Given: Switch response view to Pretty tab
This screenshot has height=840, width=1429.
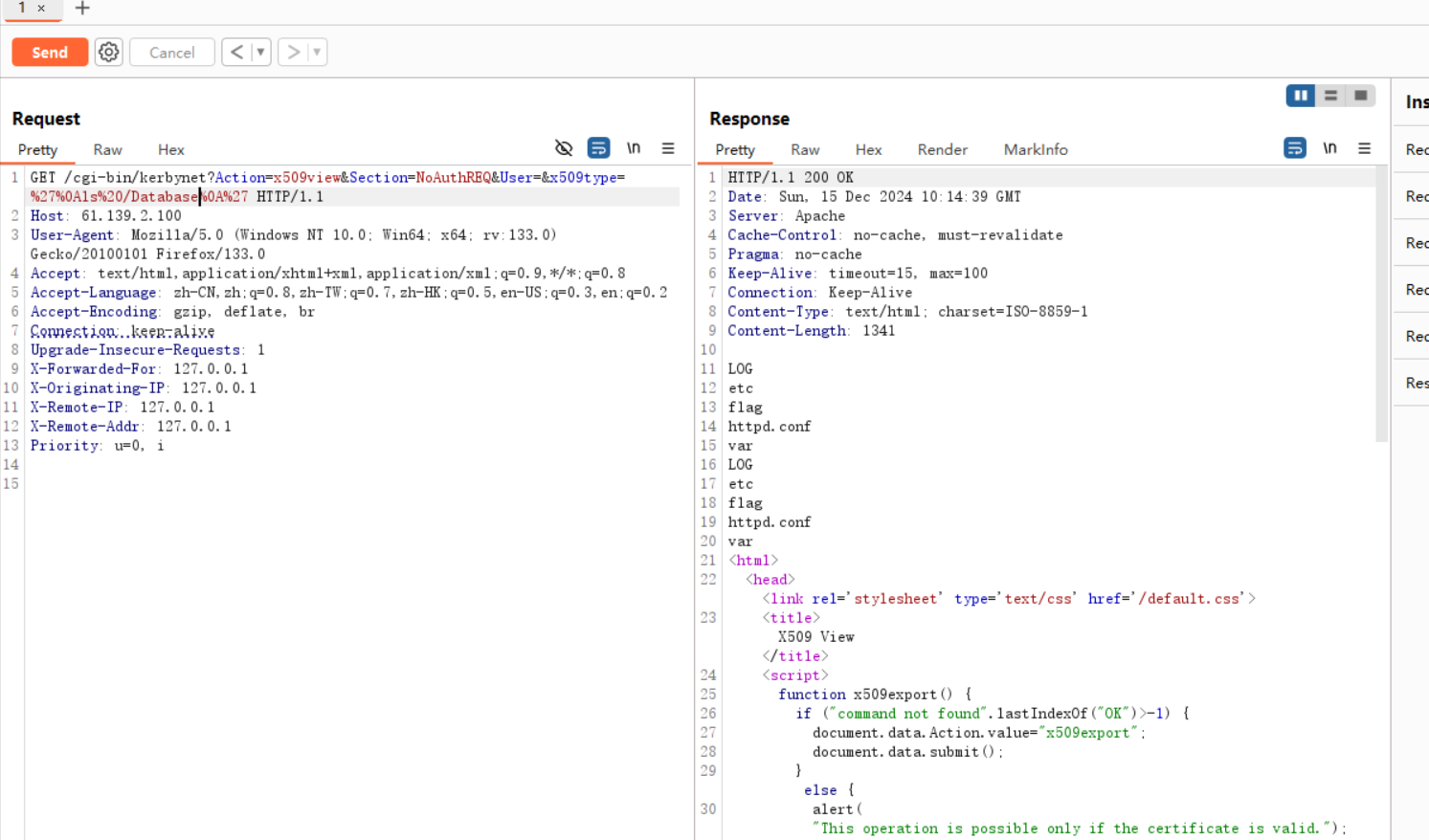Looking at the screenshot, I should [x=735, y=149].
